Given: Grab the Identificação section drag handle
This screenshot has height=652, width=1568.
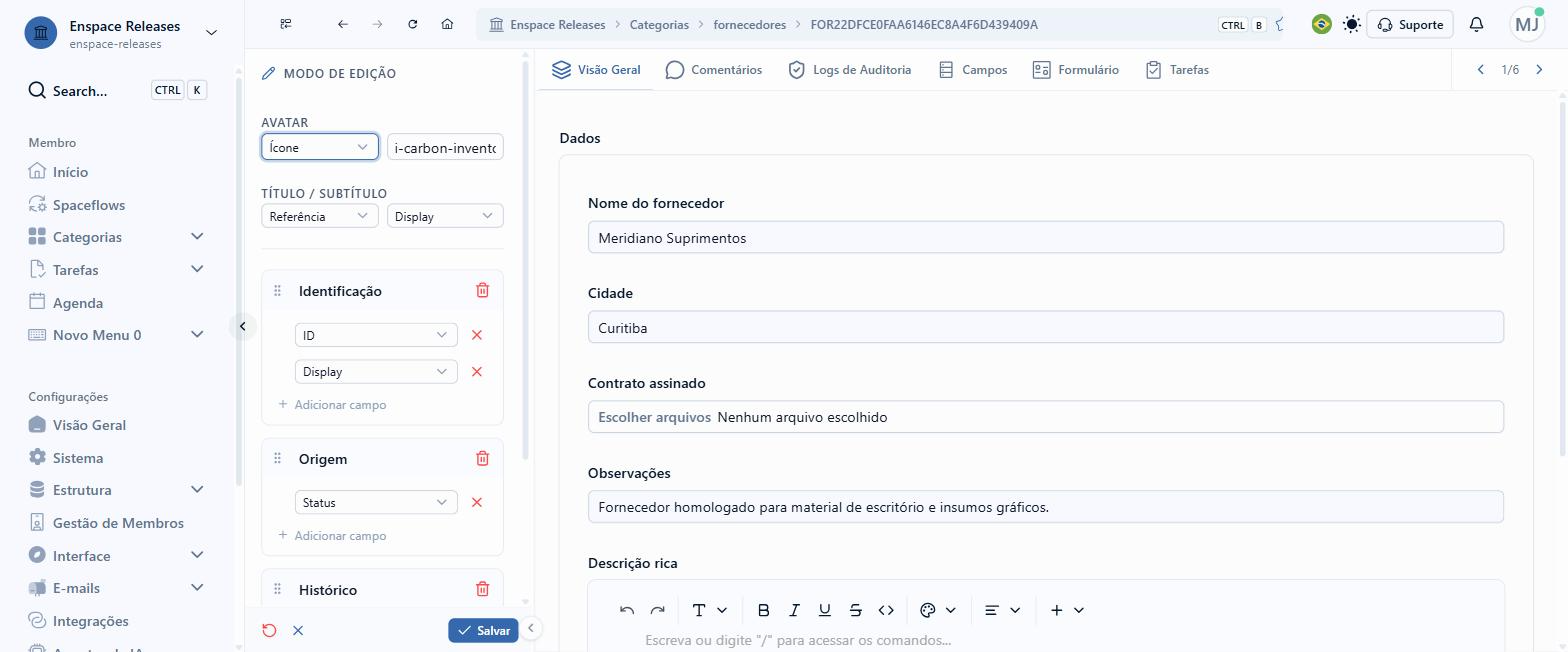Looking at the screenshot, I should (x=278, y=291).
